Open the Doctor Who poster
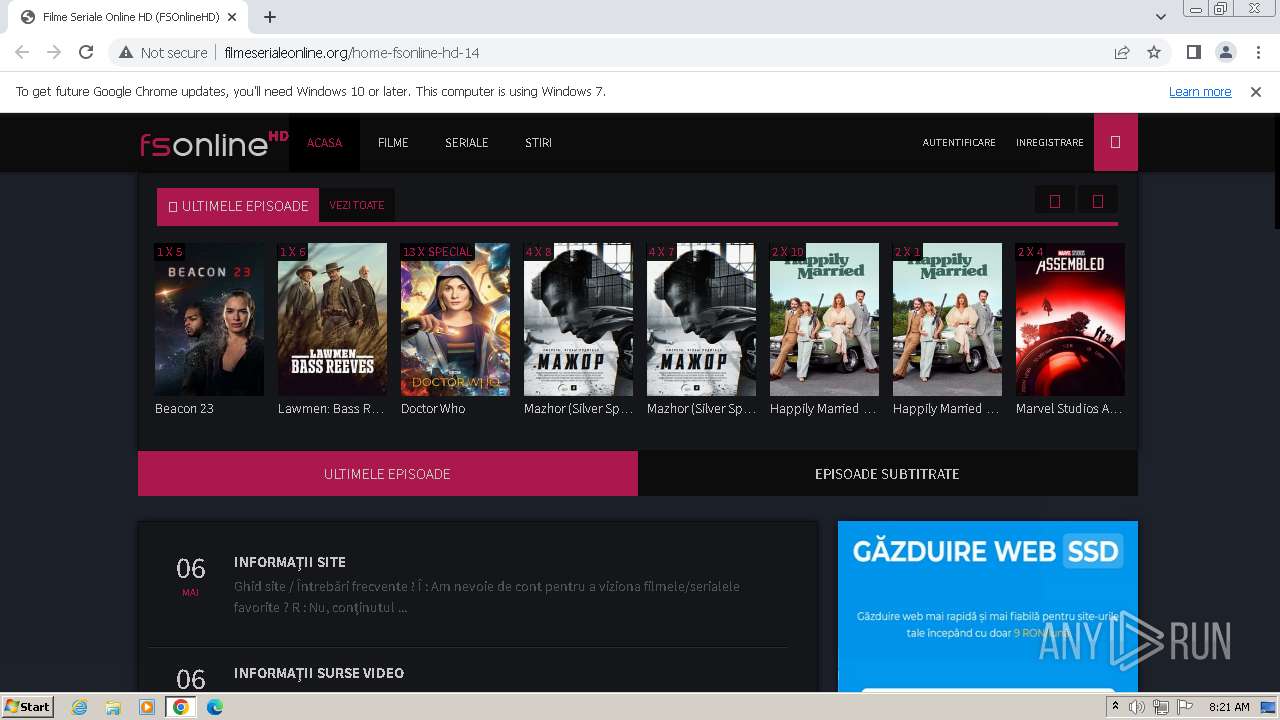Image resolution: width=1280 pixels, height=720 pixels. point(455,319)
